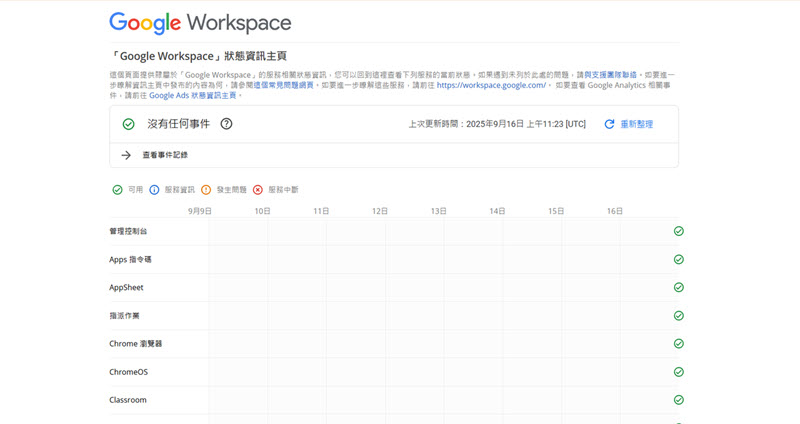800x424 pixels.
Task: Click the 指派作業 status checkmark
Action: [678, 315]
